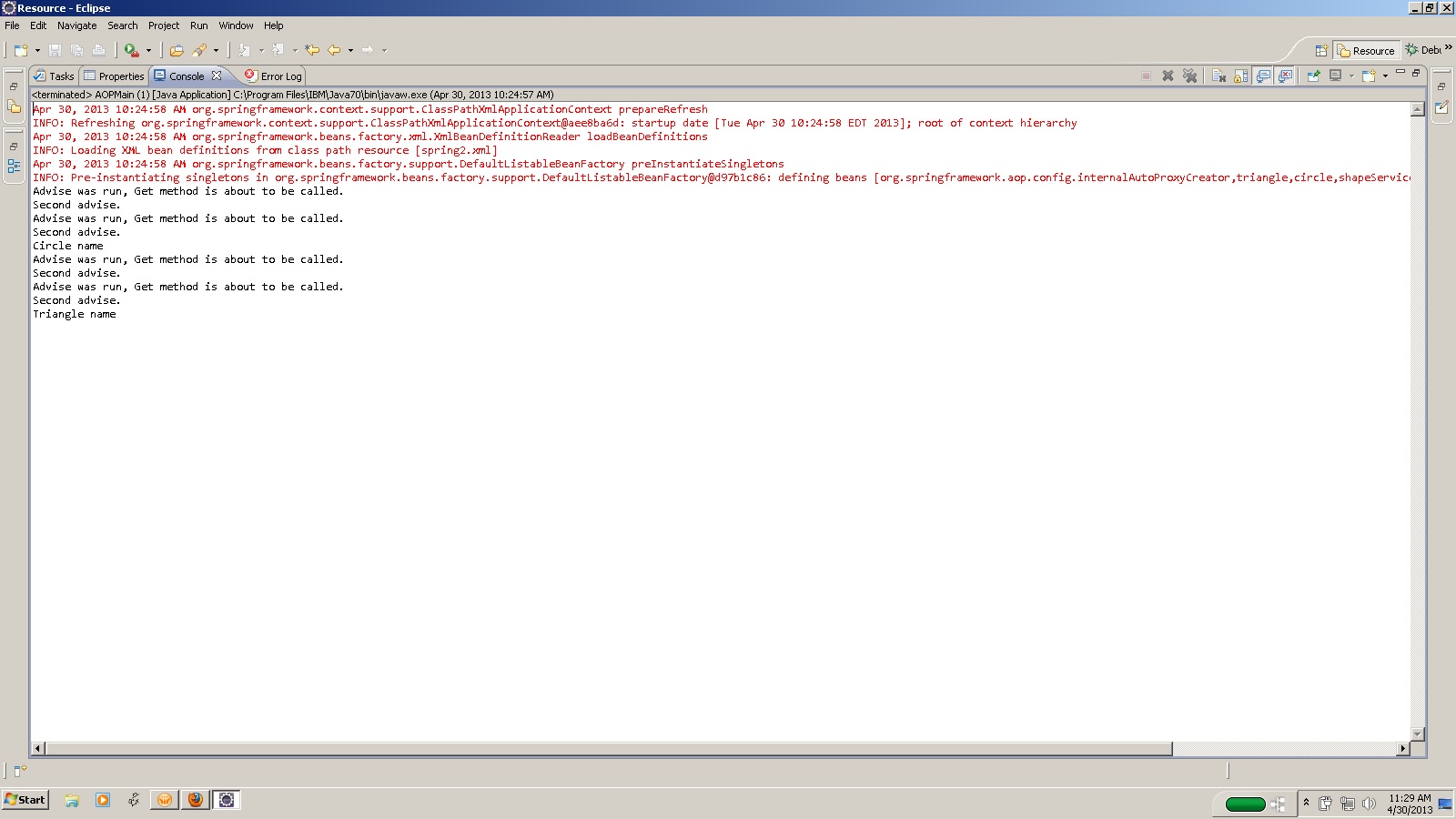
Task: Click the Run External Tools icon
Action: [132, 50]
